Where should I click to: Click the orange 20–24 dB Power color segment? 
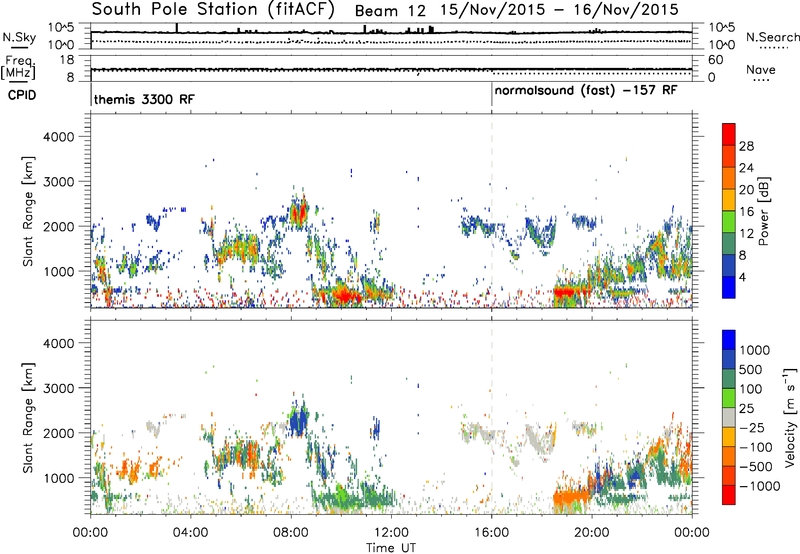(729, 178)
